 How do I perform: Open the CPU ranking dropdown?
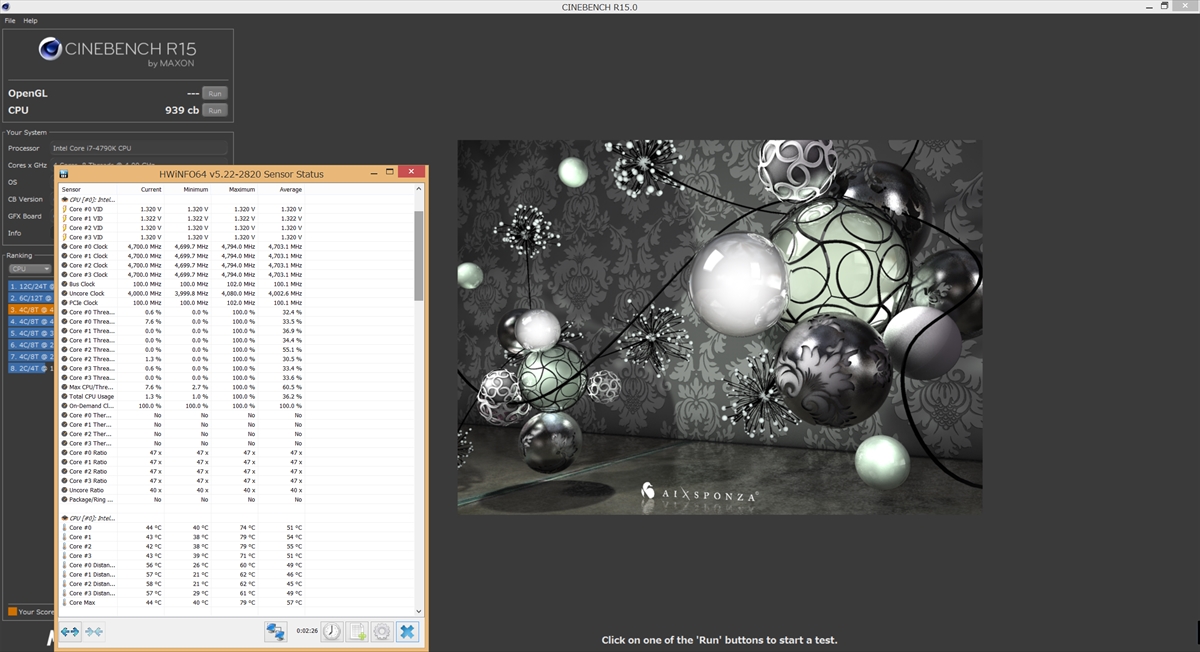[30, 269]
